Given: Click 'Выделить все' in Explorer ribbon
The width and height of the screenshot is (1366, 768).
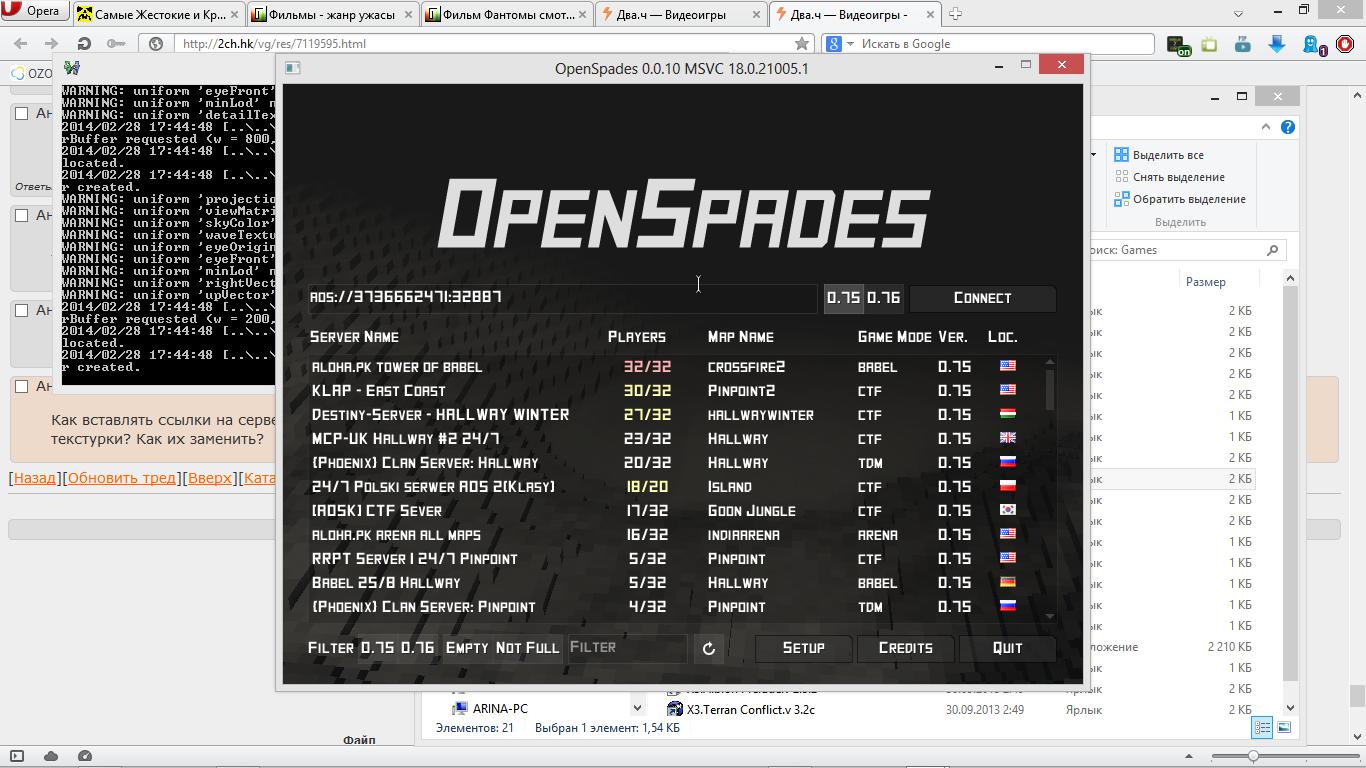Looking at the screenshot, I should click(x=1158, y=155).
